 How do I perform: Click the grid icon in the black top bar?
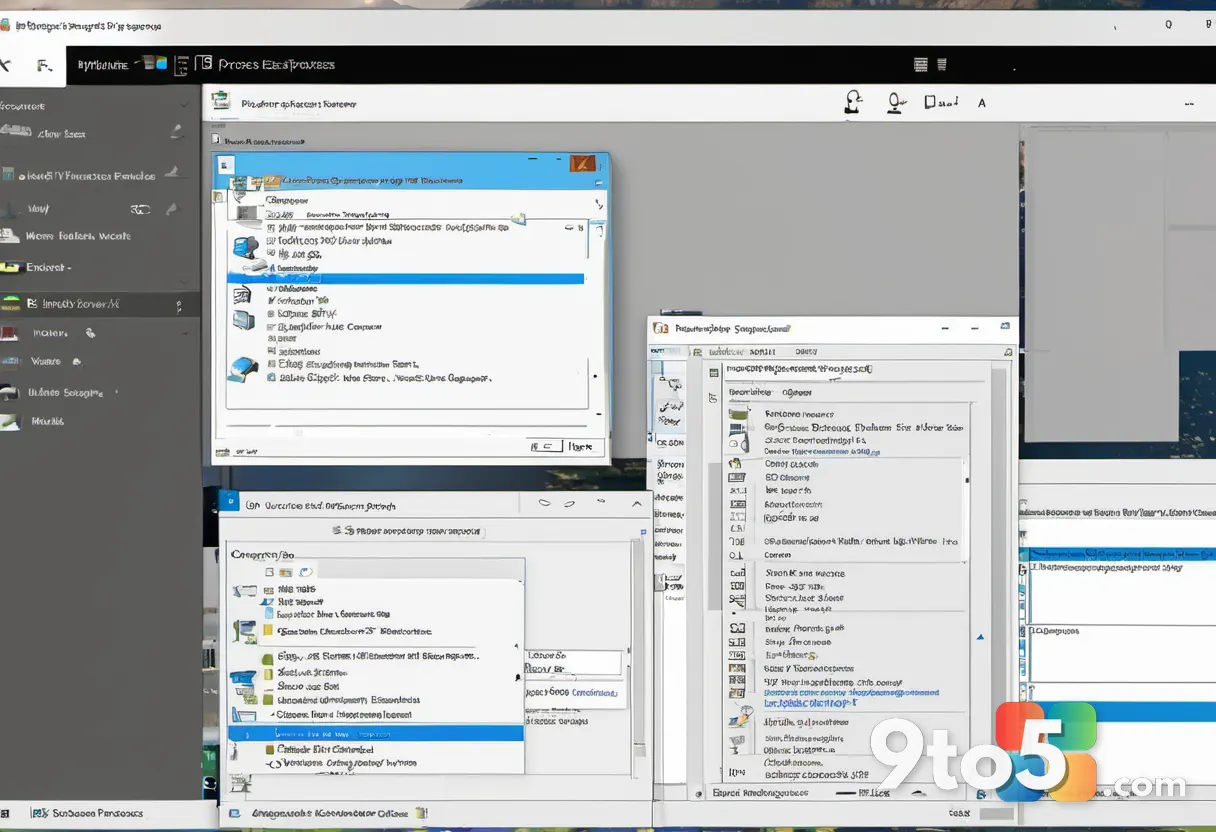coord(921,64)
